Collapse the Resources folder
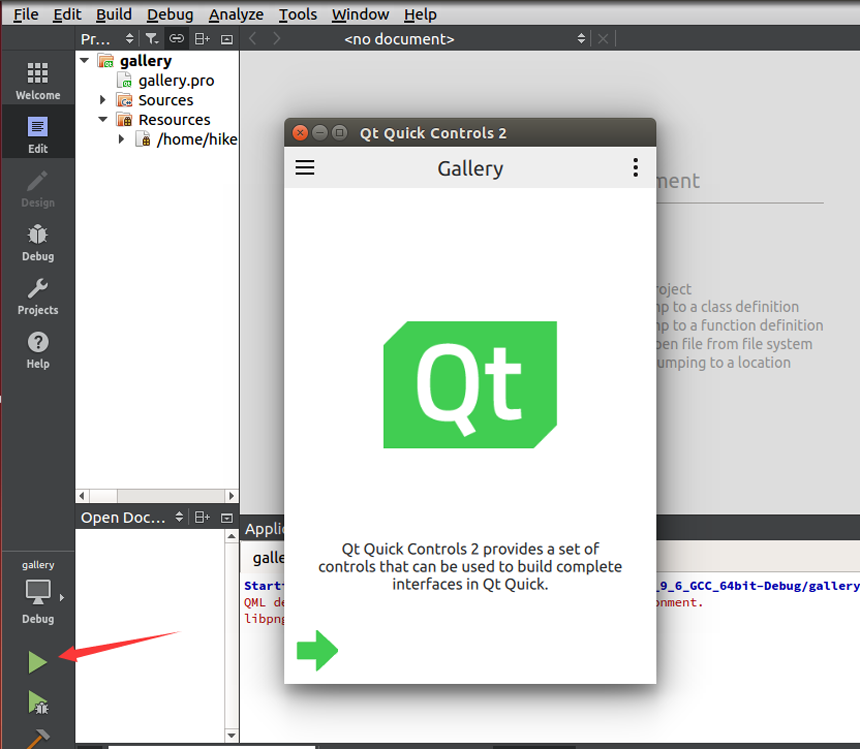860x749 pixels. pos(103,120)
